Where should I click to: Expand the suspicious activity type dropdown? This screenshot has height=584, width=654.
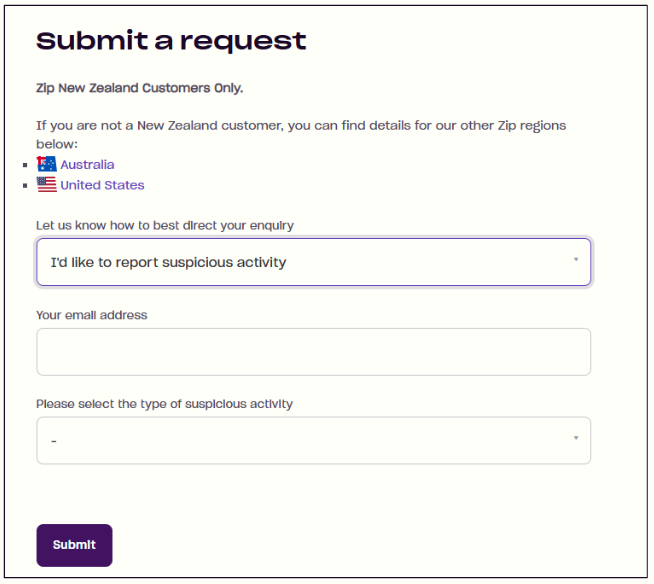[x=313, y=441]
